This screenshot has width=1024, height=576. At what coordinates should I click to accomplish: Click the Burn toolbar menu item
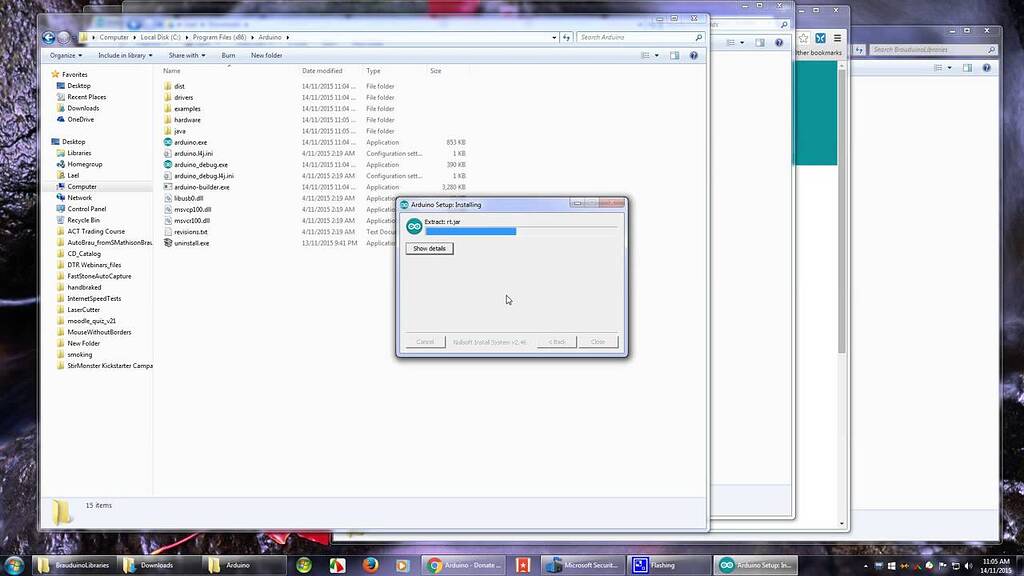pos(228,55)
